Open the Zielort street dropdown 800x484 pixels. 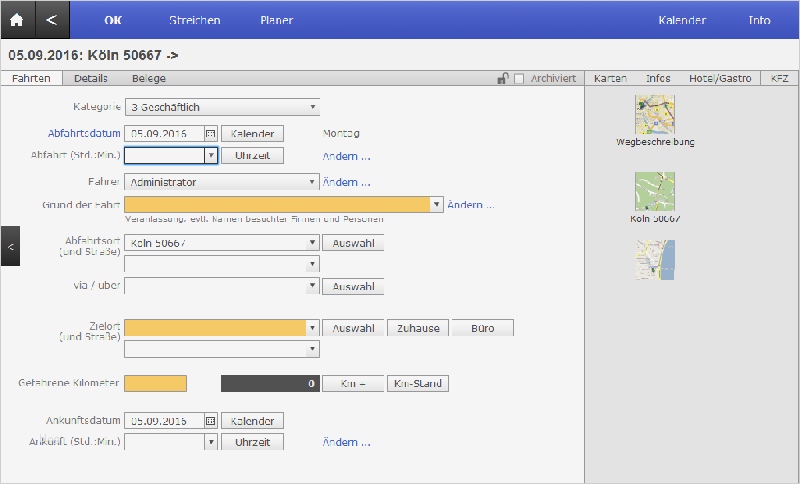[222, 349]
